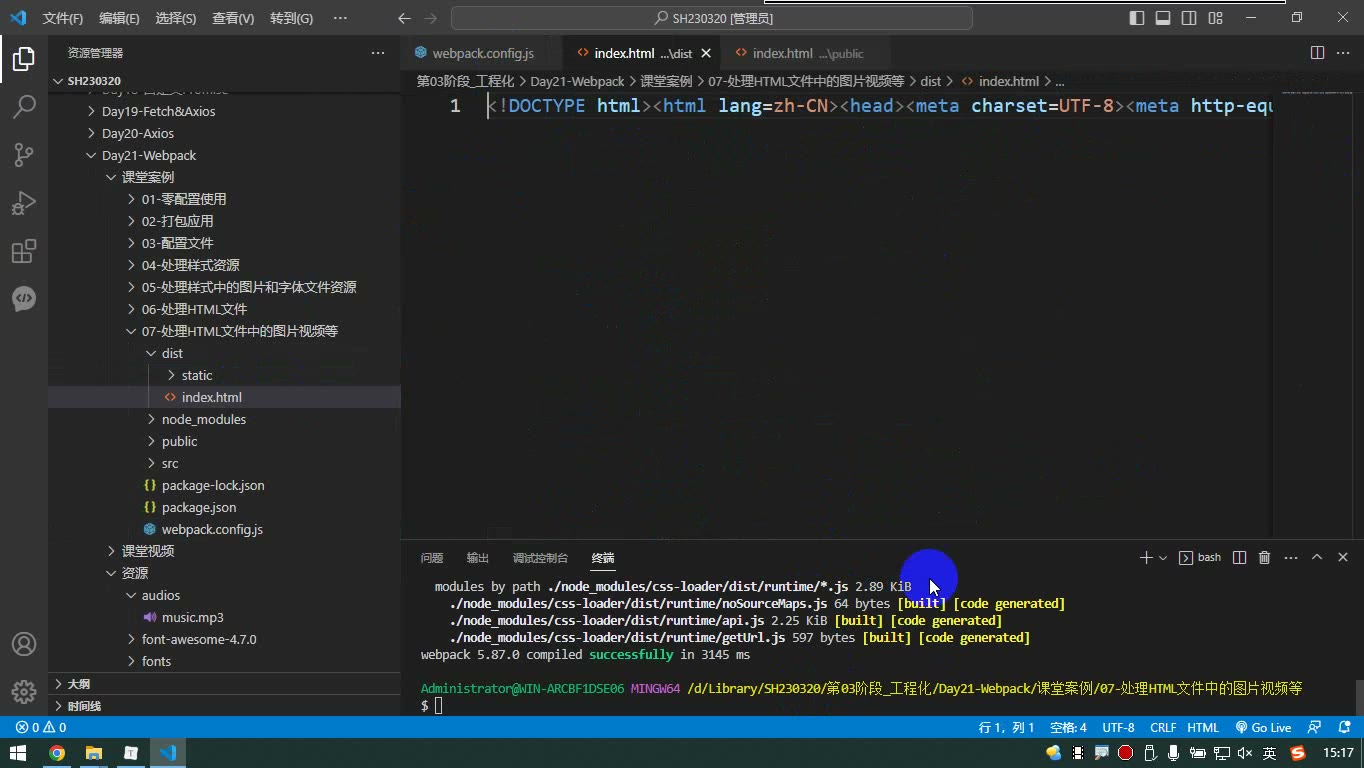Image resolution: width=1364 pixels, height=768 pixels.
Task: Go forward with the navigation arrow
Action: point(431,18)
